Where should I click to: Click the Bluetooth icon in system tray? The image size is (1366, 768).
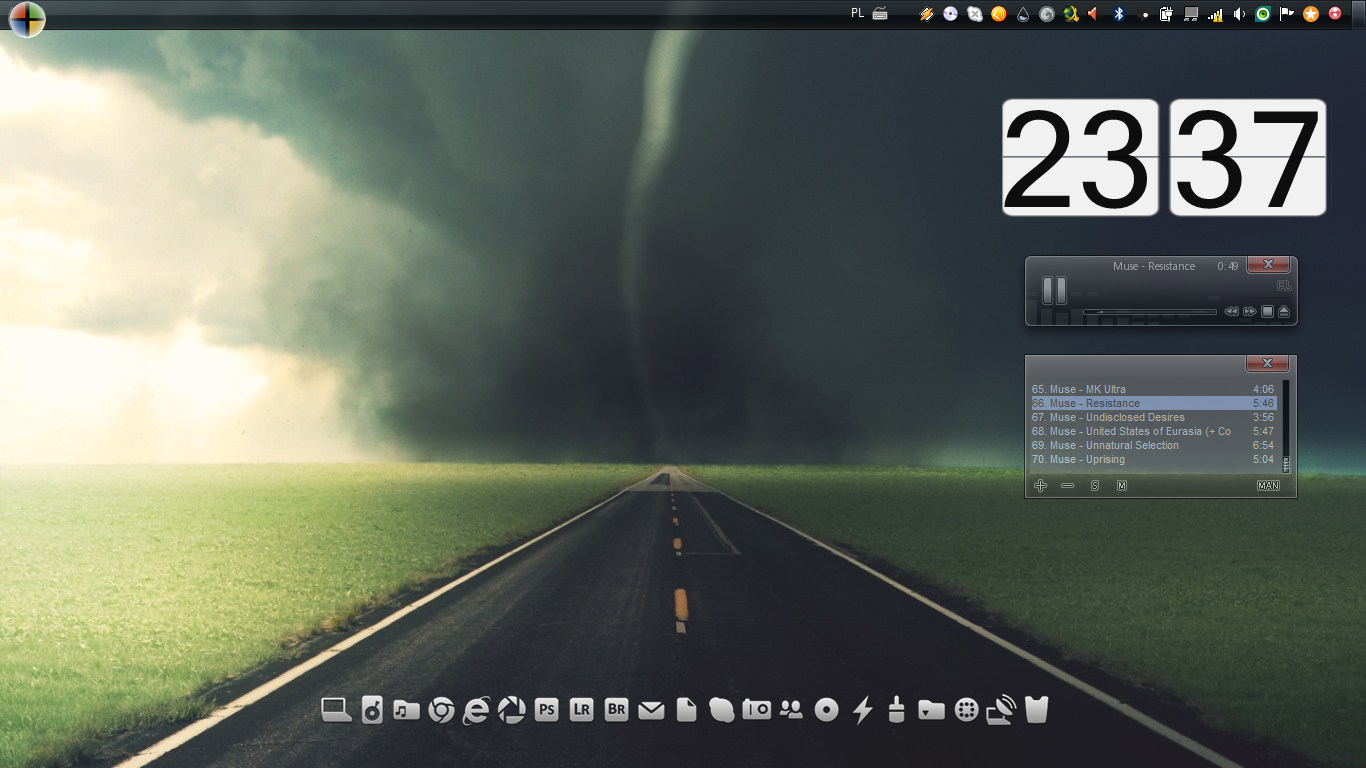tap(1120, 14)
